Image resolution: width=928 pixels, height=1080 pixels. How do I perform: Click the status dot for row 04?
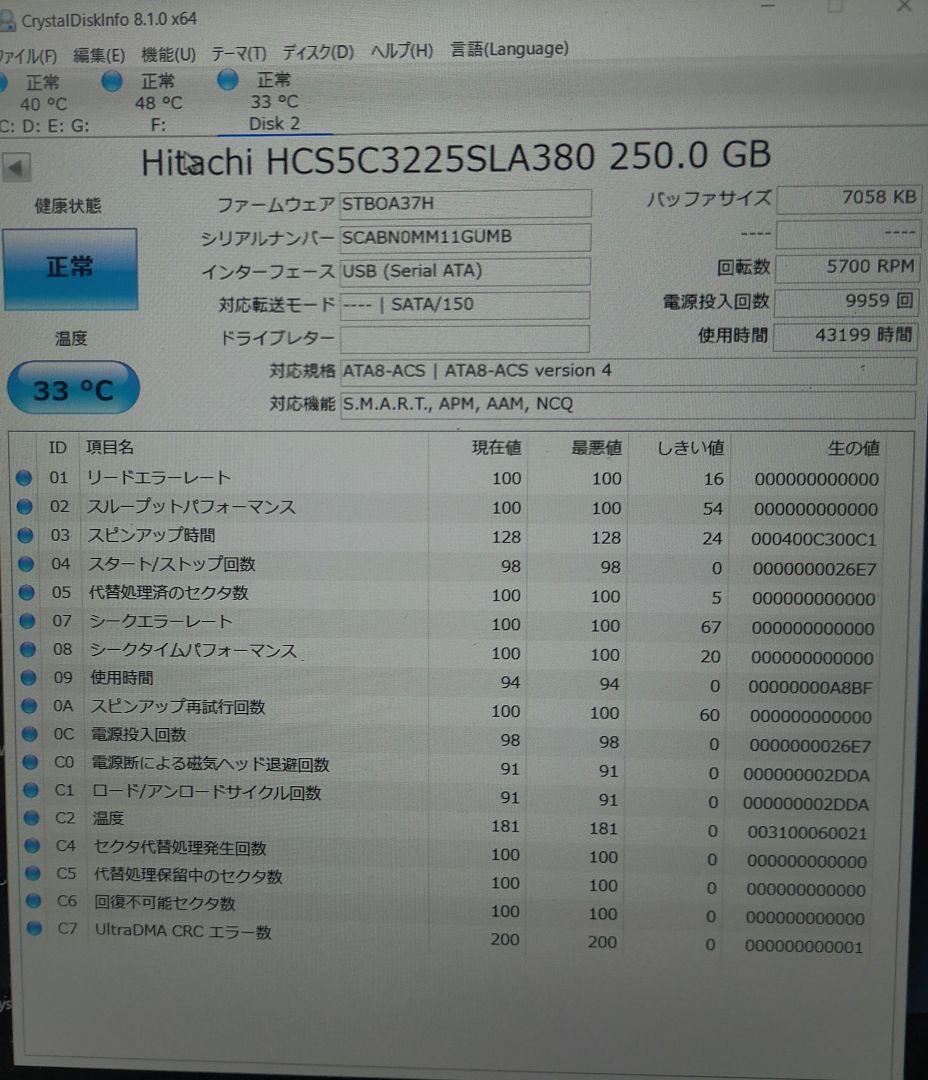click(26, 564)
